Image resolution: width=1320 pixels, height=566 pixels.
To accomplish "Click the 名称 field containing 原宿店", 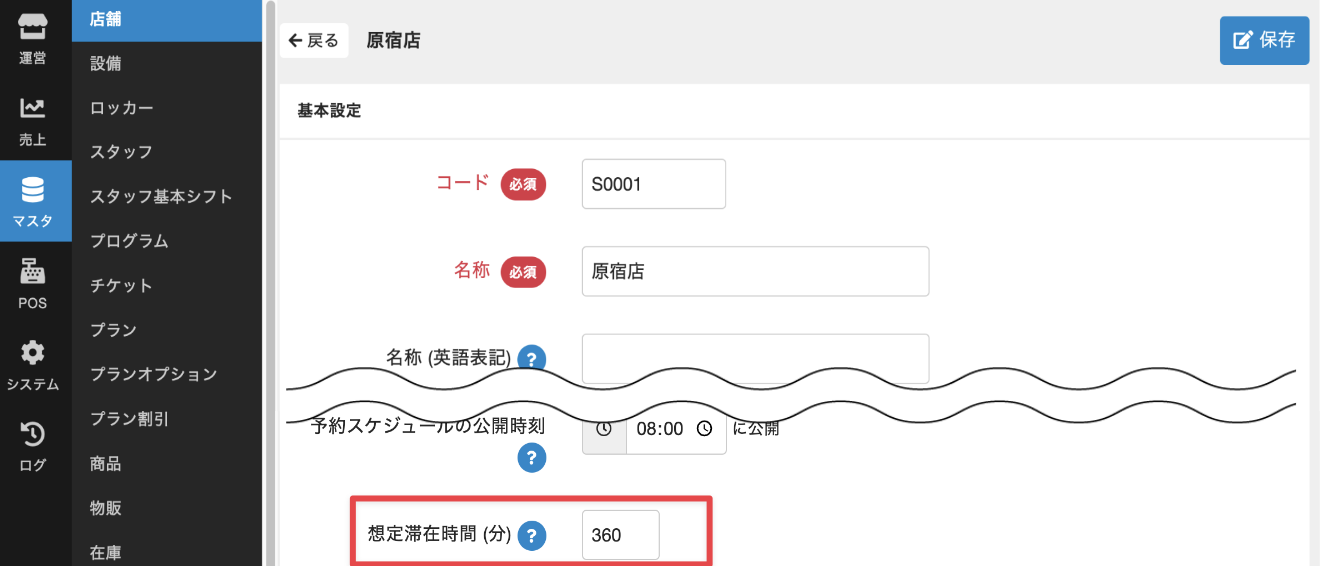I will coord(755,271).
